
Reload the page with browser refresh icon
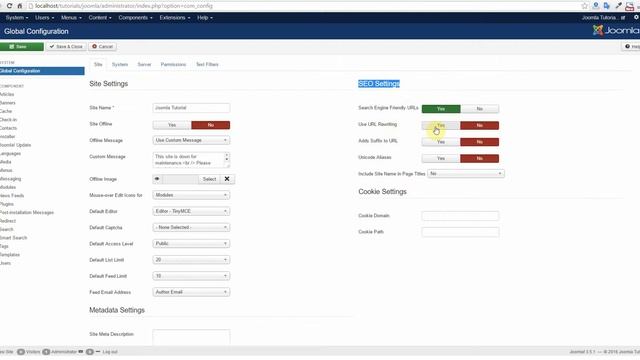click(9, 6)
